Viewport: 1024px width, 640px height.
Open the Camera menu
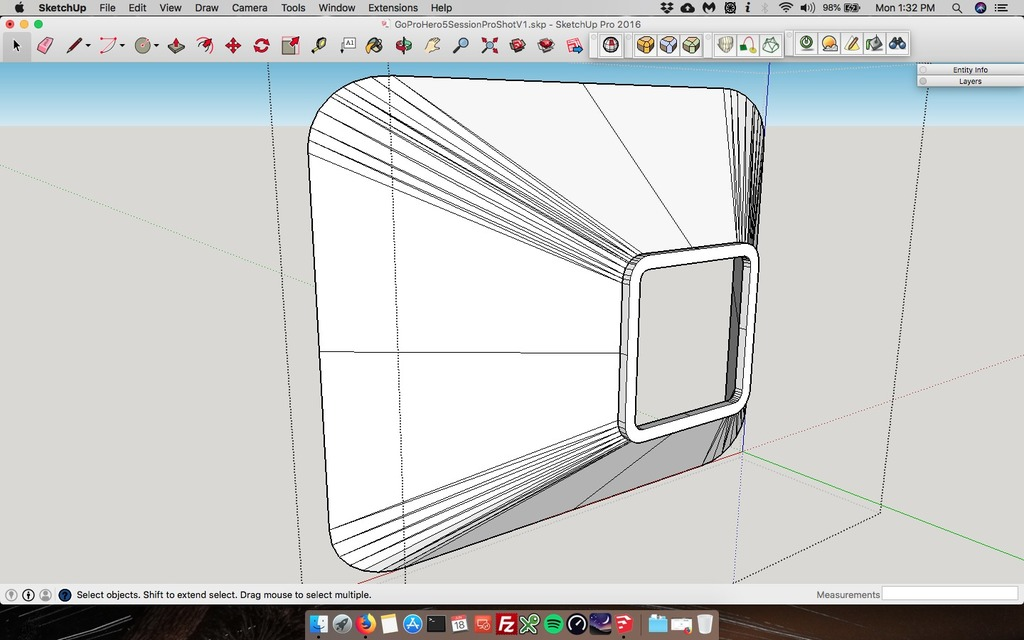point(249,7)
